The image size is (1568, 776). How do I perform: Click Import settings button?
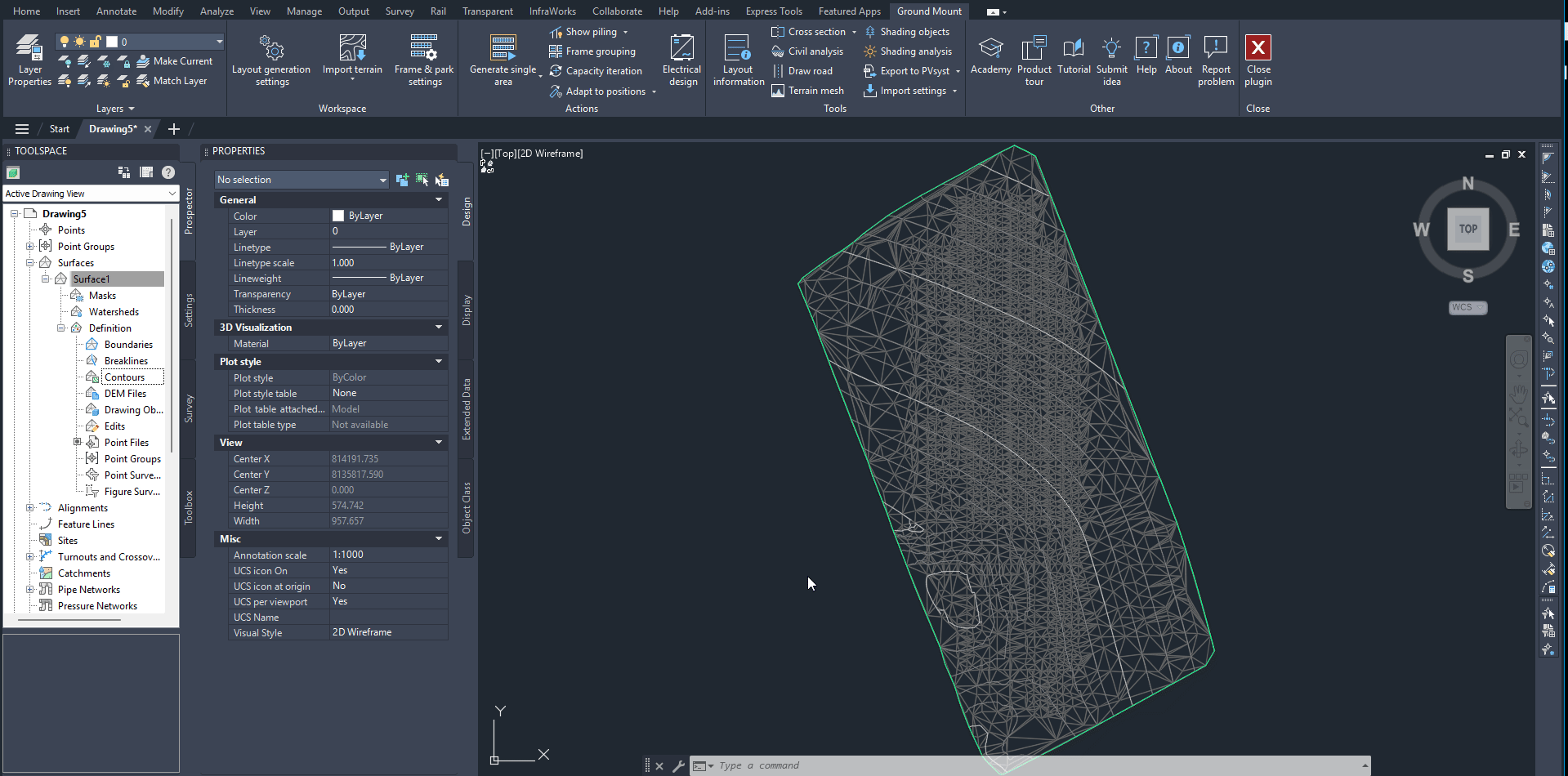pyautogui.click(x=905, y=91)
